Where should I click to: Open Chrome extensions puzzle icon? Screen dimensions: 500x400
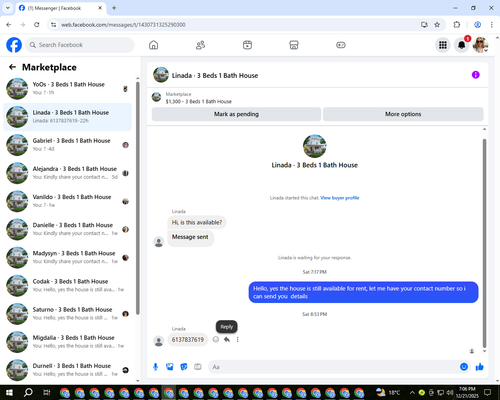click(x=457, y=25)
